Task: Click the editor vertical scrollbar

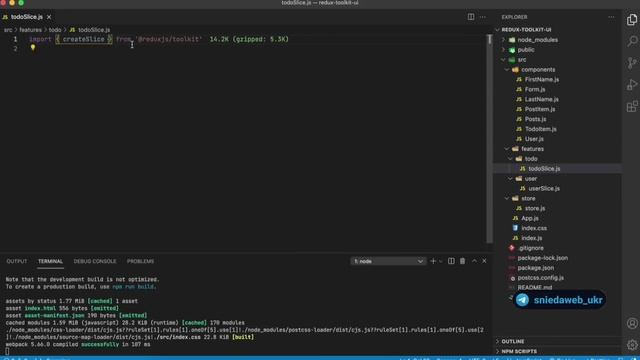Action: tap(489, 139)
